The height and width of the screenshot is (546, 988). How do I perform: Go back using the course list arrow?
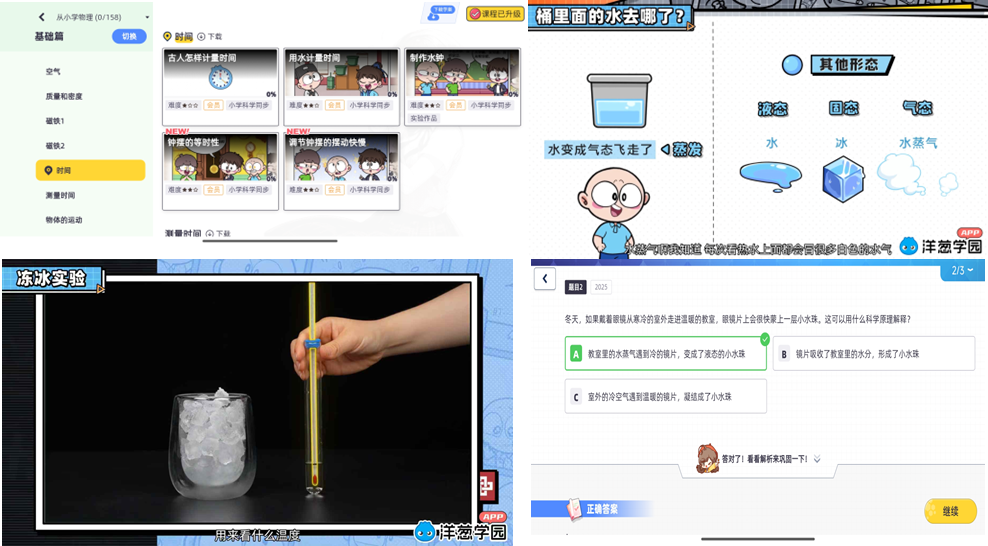click(42, 17)
